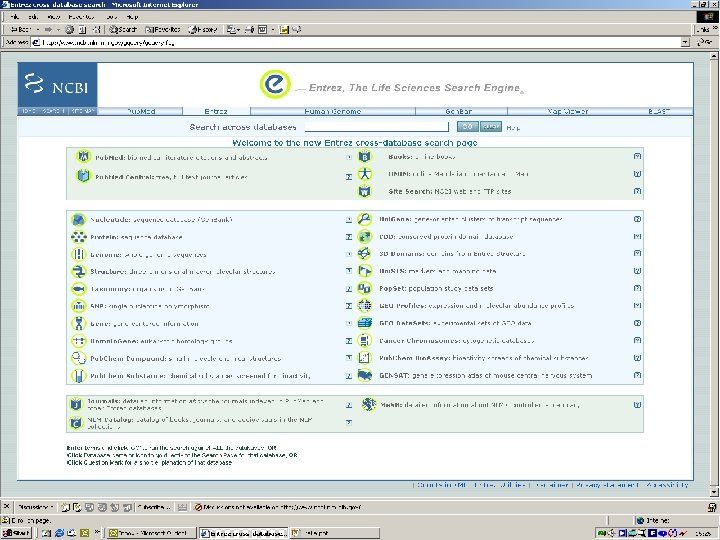Switch to the Map Viewer tab

pyautogui.click(x=568, y=111)
